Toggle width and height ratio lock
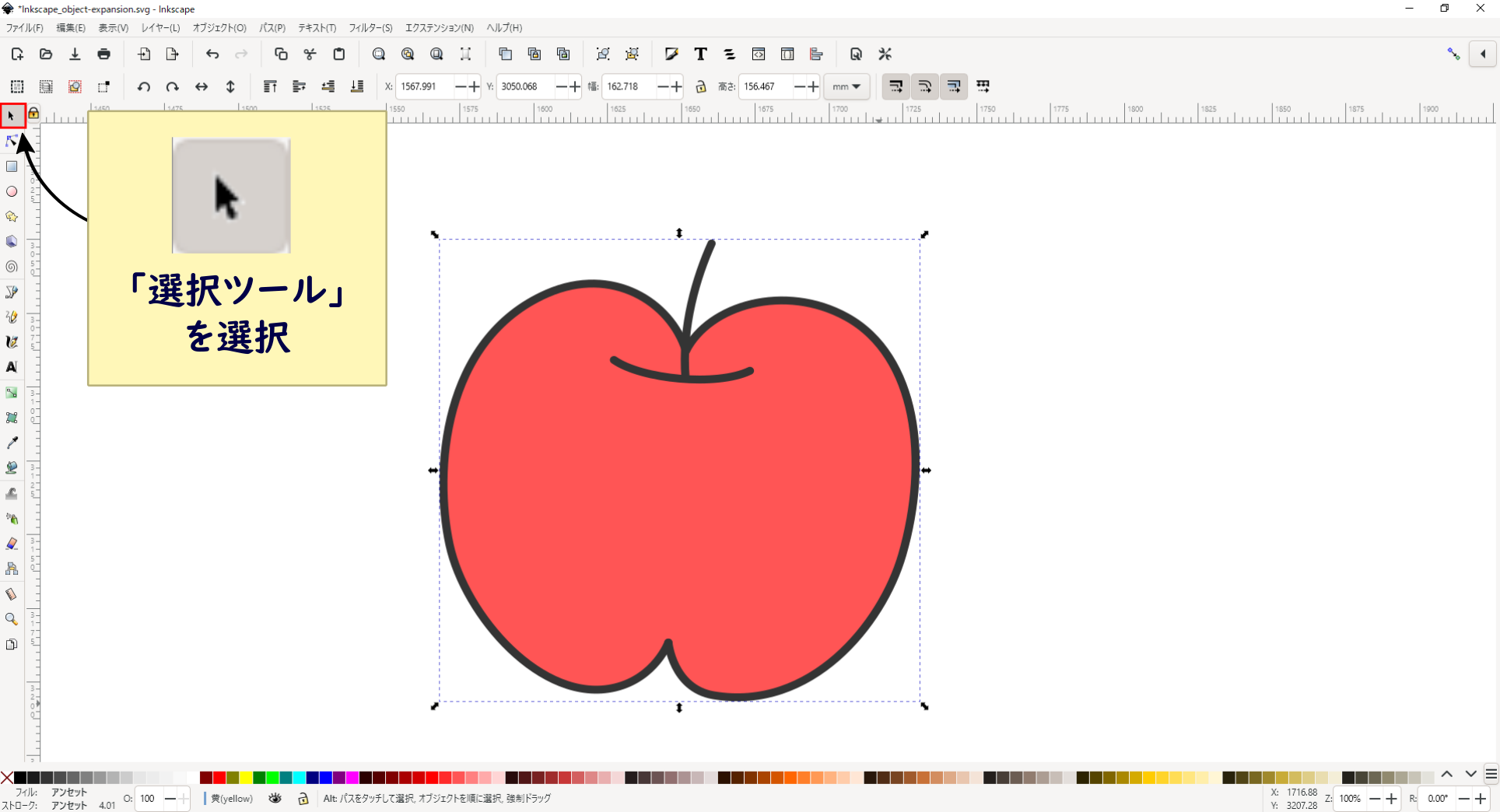1500x812 pixels. [700, 86]
